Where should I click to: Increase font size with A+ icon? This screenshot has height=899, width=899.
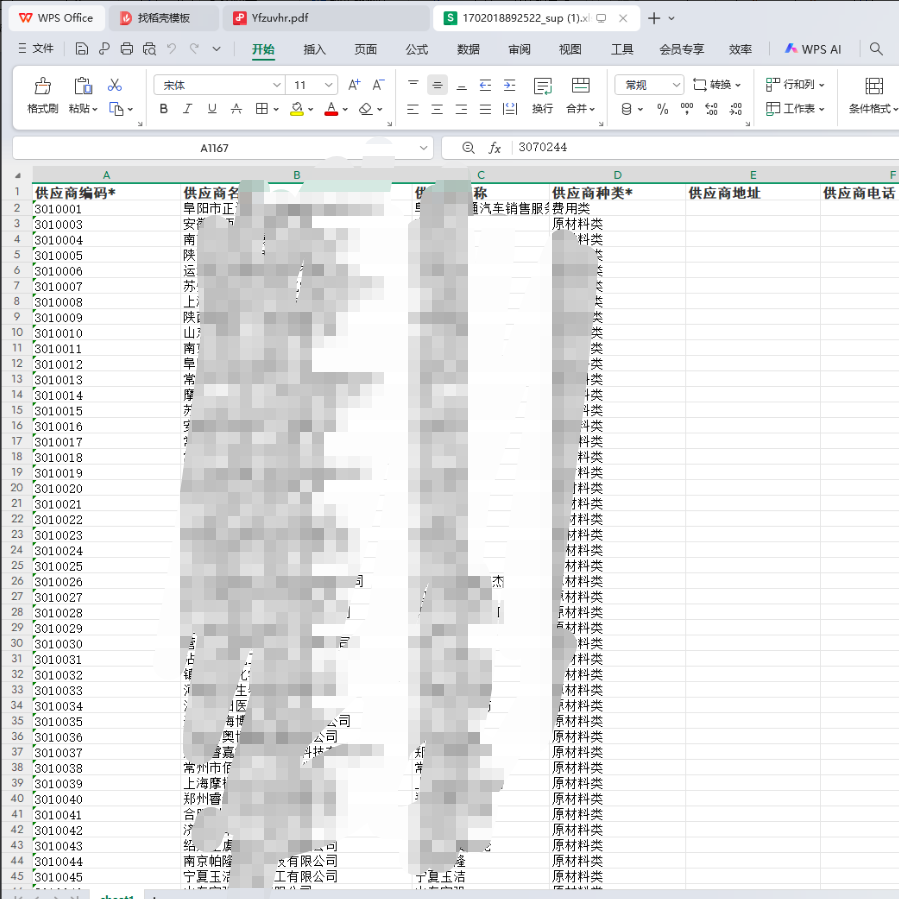pyautogui.click(x=354, y=85)
